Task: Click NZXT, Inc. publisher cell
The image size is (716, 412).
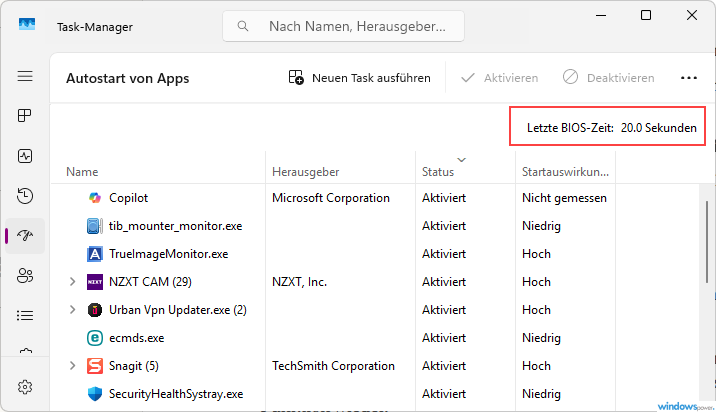Action: click(300, 282)
